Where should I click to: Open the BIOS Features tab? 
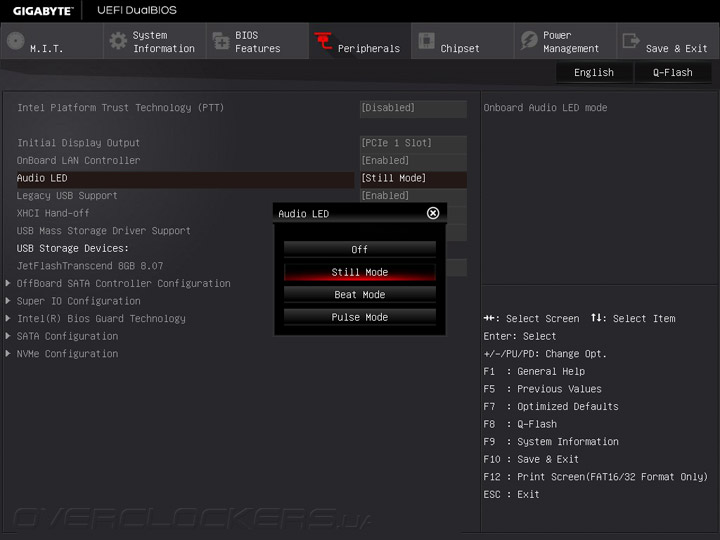[x=258, y=41]
